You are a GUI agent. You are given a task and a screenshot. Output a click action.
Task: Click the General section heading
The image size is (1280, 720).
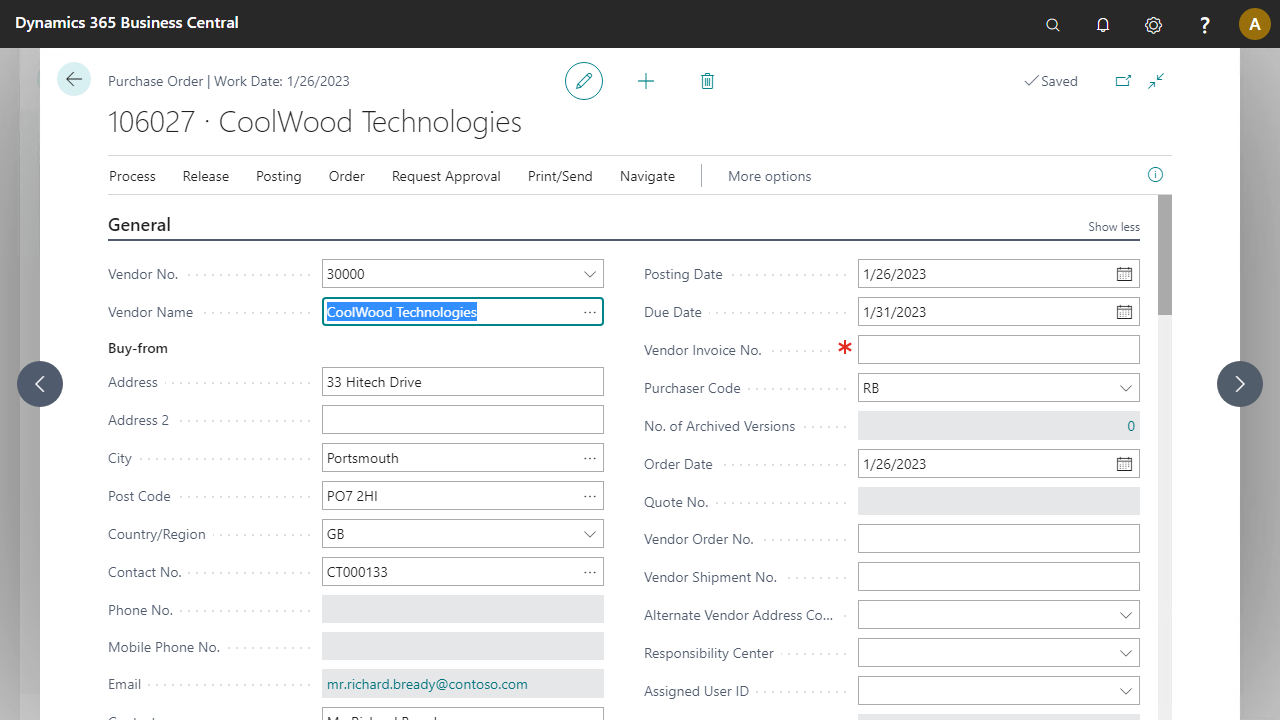click(x=139, y=225)
